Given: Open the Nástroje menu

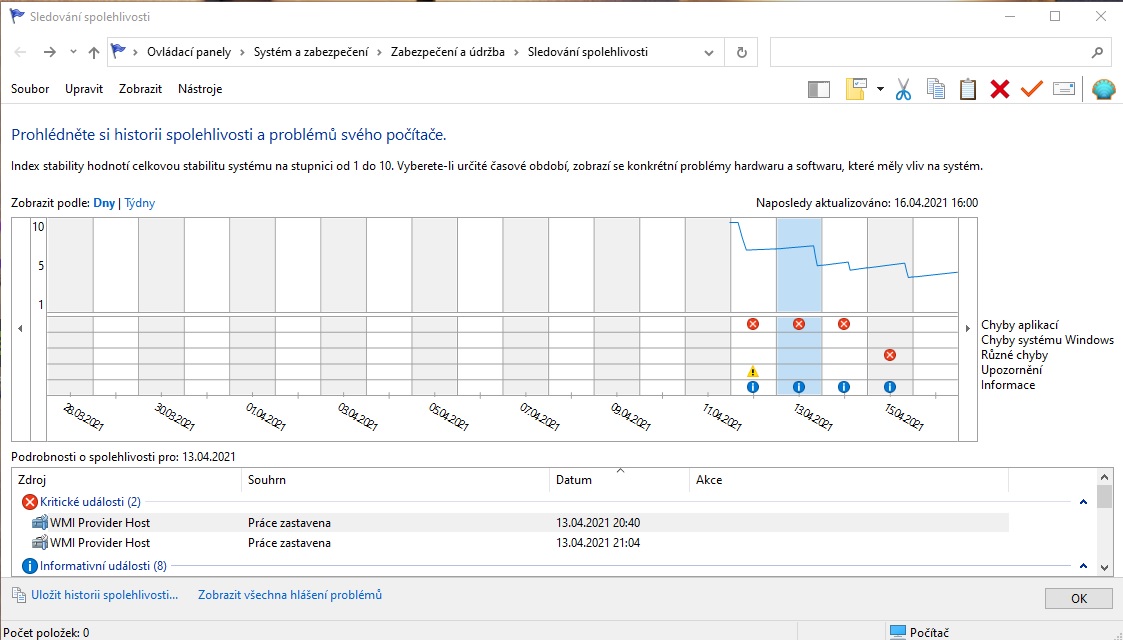Looking at the screenshot, I should click(x=200, y=89).
